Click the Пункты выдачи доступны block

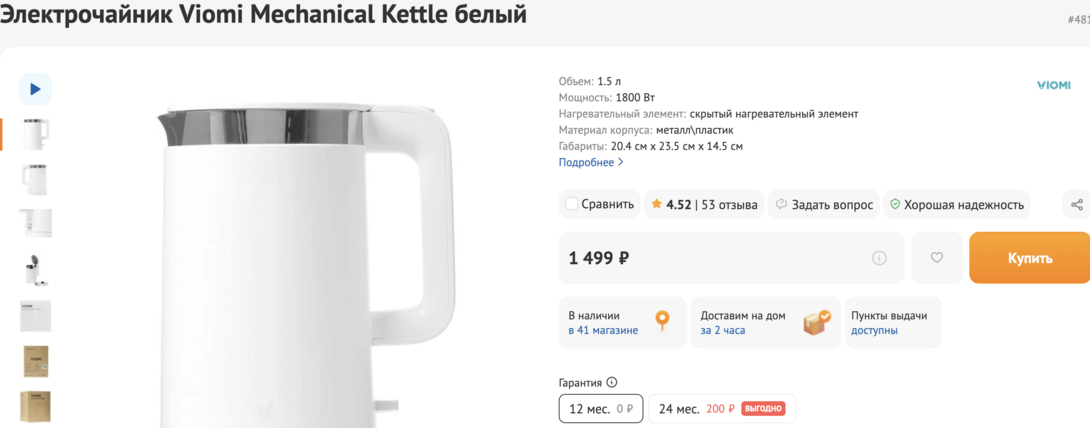[x=891, y=322]
